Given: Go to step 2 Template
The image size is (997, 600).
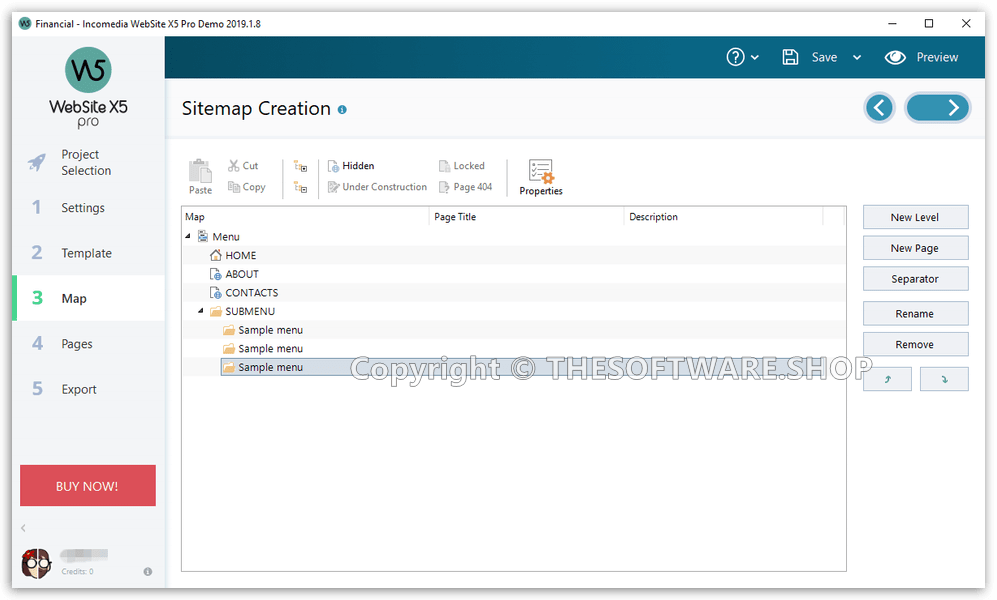Looking at the screenshot, I should point(88,253).
